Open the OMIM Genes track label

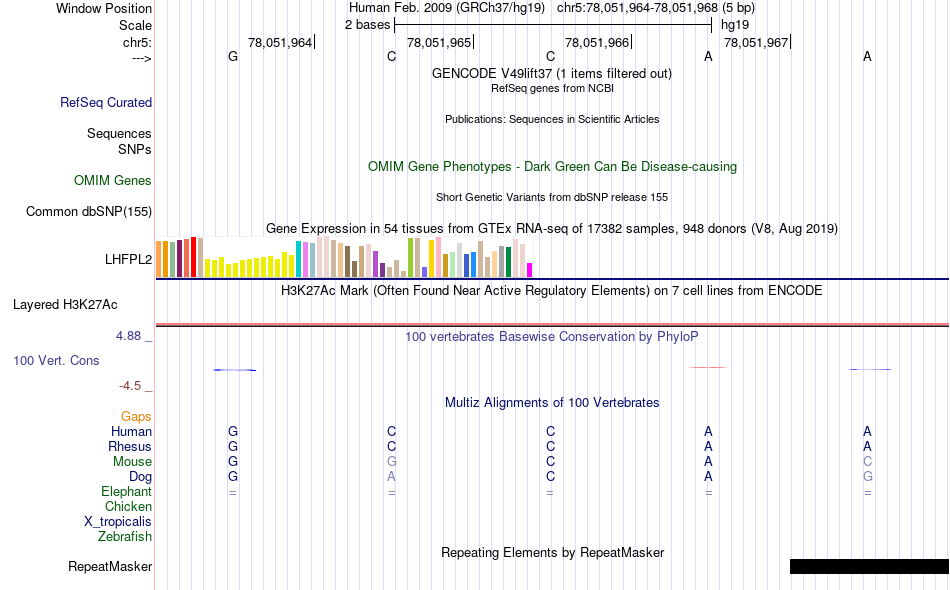click(113, 181)
